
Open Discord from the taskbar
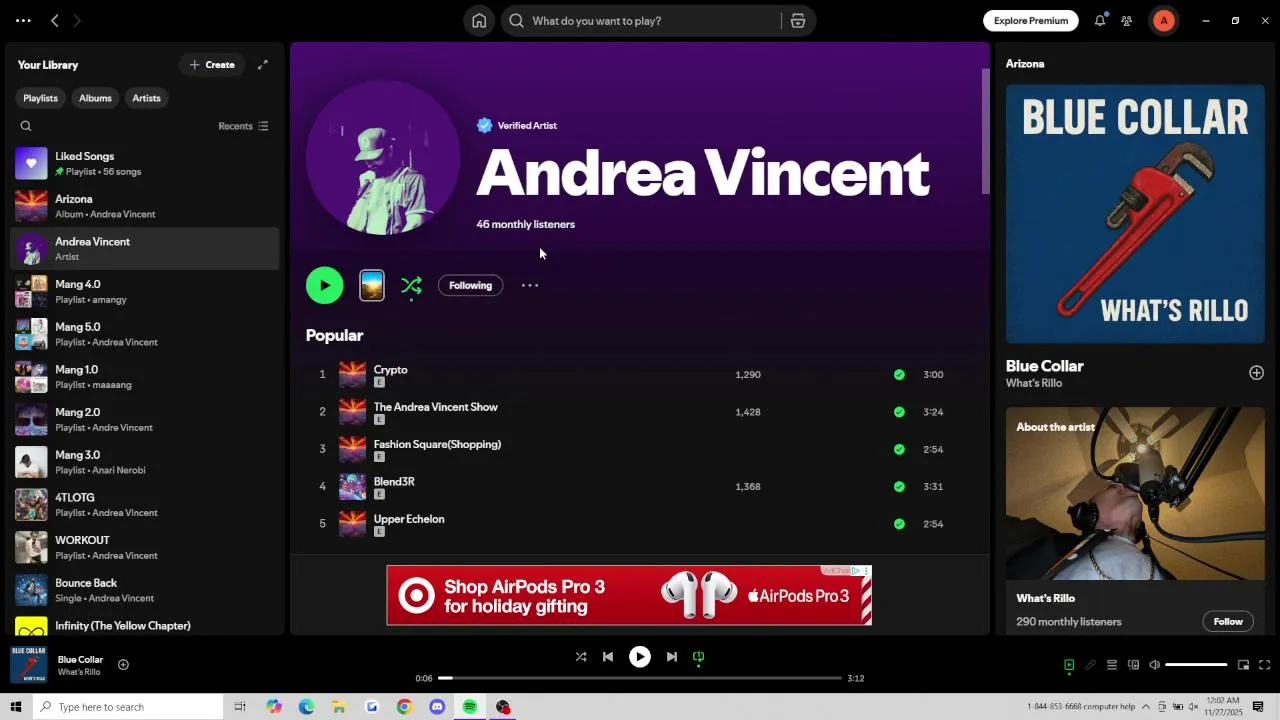coord(437,707)
